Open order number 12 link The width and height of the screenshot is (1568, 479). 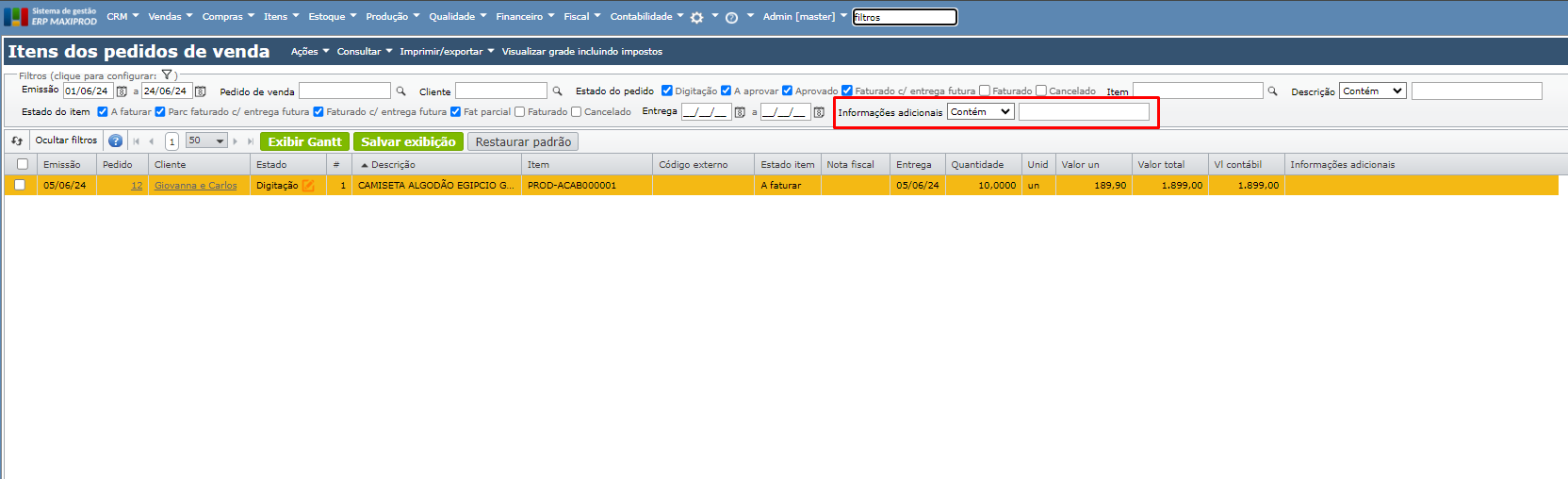tap(137, 186)
